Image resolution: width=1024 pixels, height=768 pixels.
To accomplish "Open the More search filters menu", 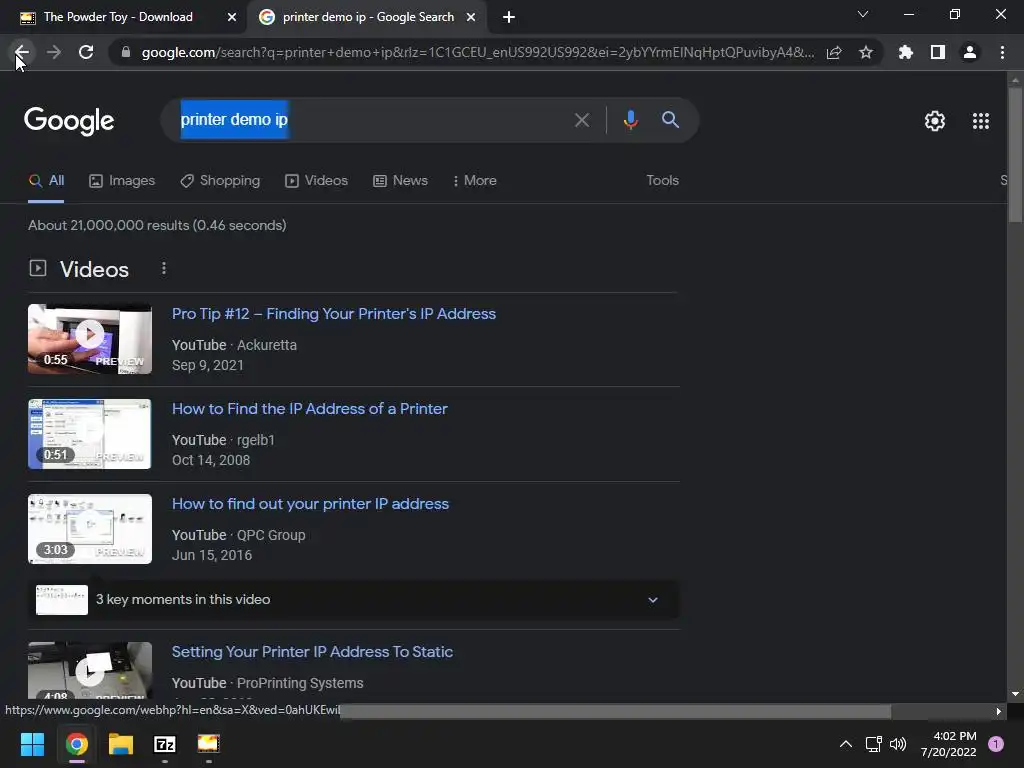I will point(474,180).
